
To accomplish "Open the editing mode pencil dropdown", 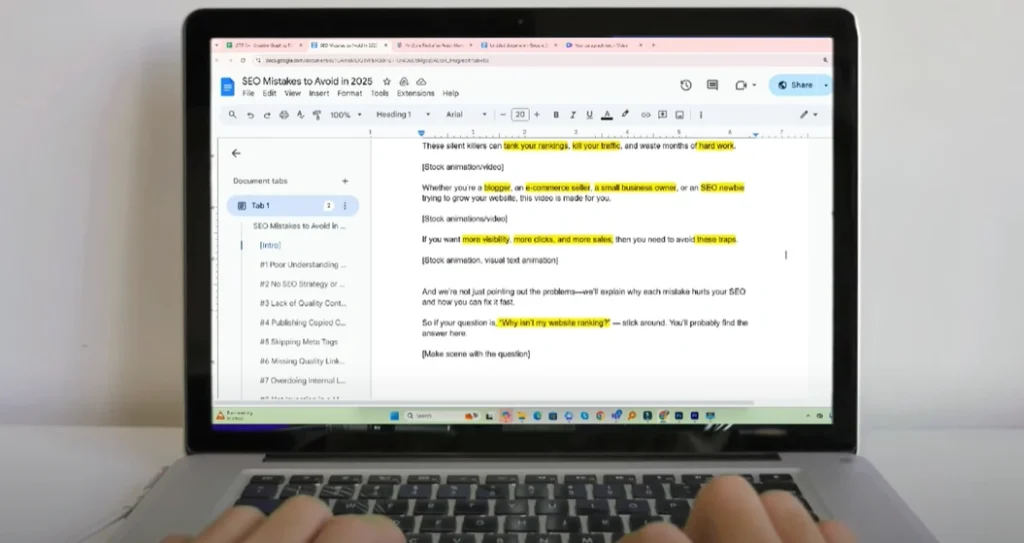I will 808,114.
